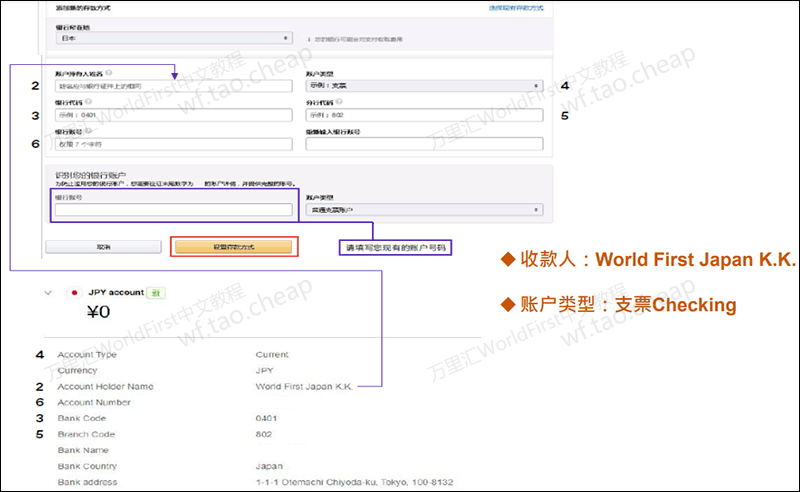Click the Japan bank country value
Viewport: 800px width, 492px height.
click(x=269, y=466)
